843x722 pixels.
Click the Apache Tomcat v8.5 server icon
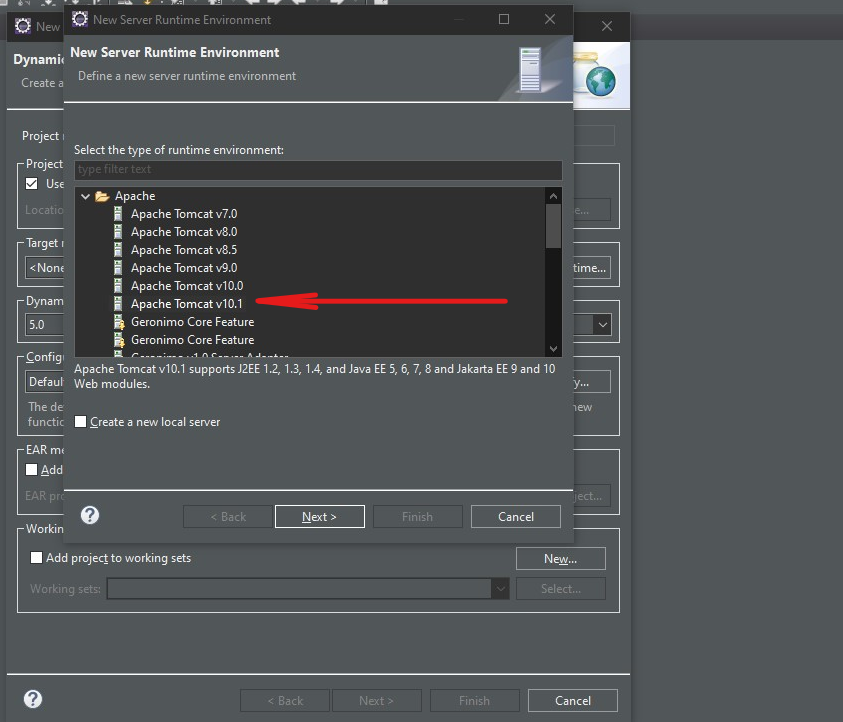119,250
